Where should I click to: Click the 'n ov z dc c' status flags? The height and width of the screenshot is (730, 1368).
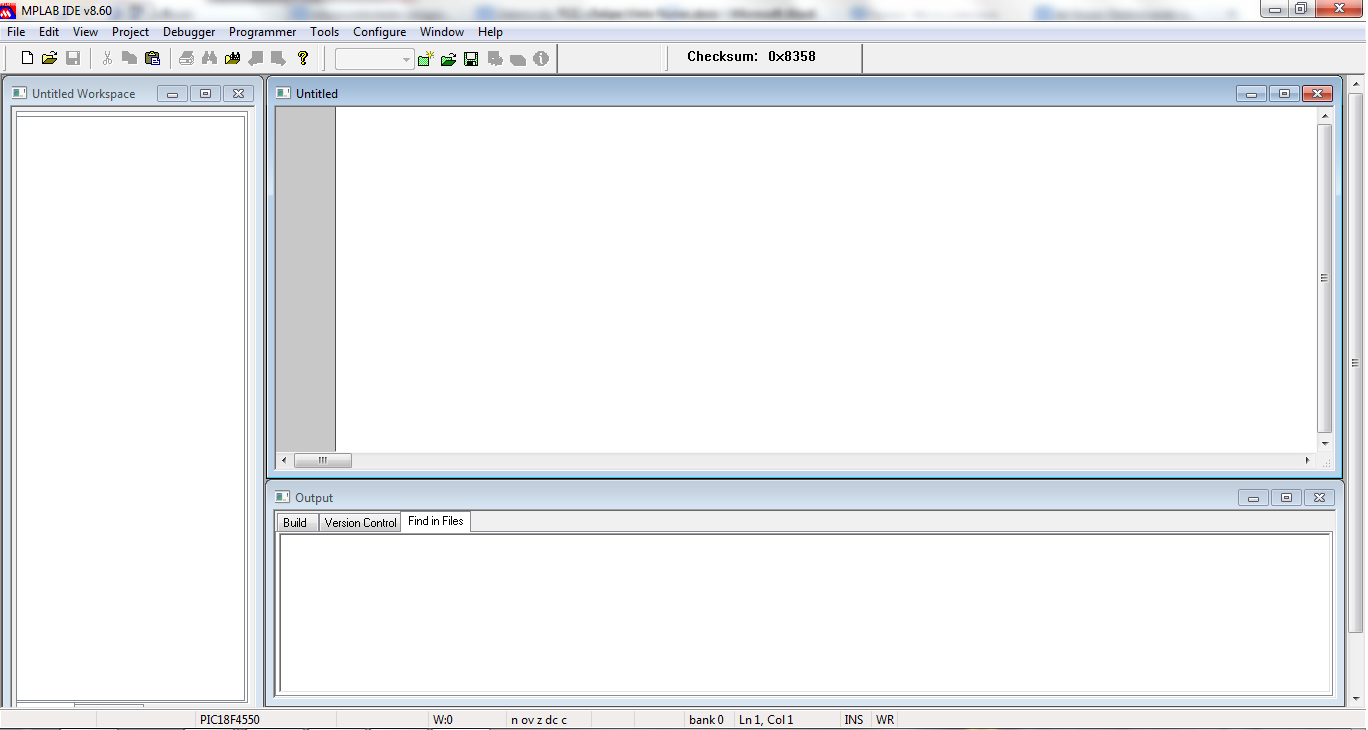538,719
